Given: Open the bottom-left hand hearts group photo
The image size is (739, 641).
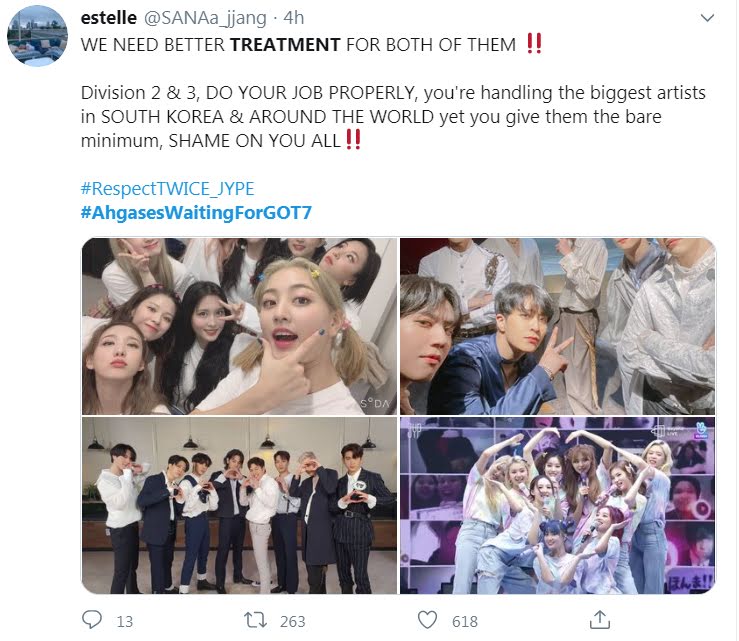Looking at the screenshot, I should pos(239,505).
